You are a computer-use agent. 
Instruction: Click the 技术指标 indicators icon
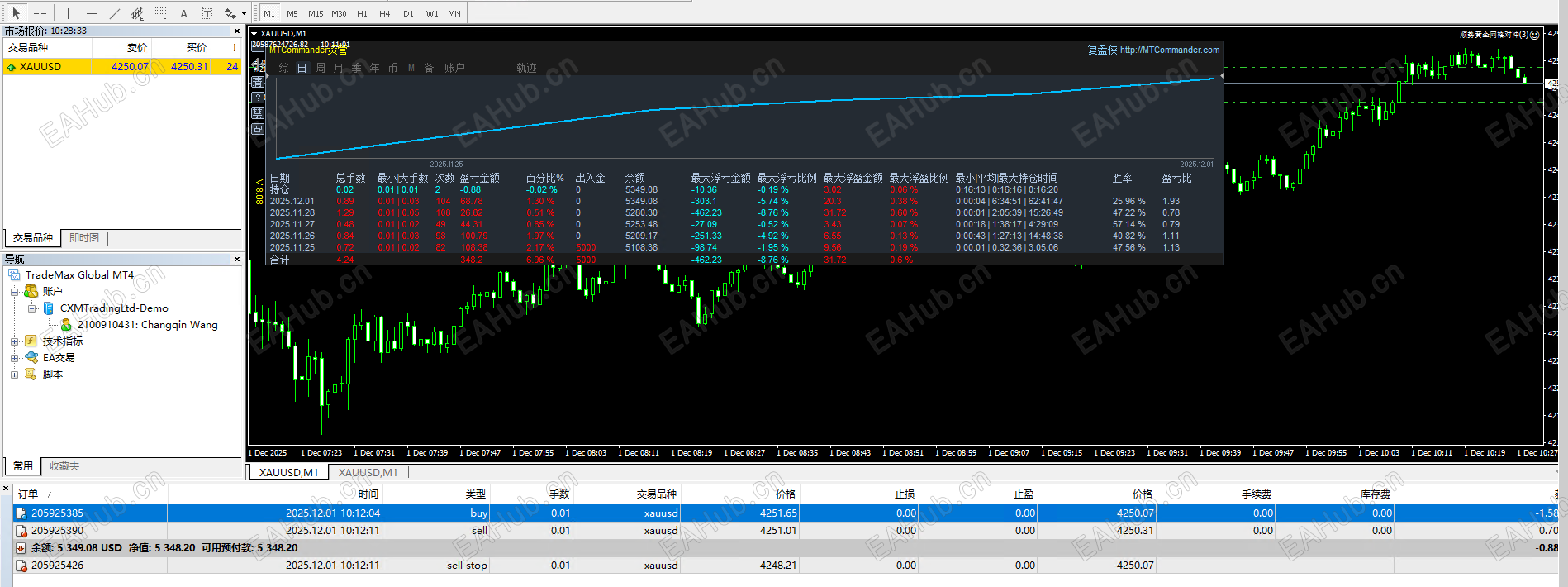click(31, 341)
